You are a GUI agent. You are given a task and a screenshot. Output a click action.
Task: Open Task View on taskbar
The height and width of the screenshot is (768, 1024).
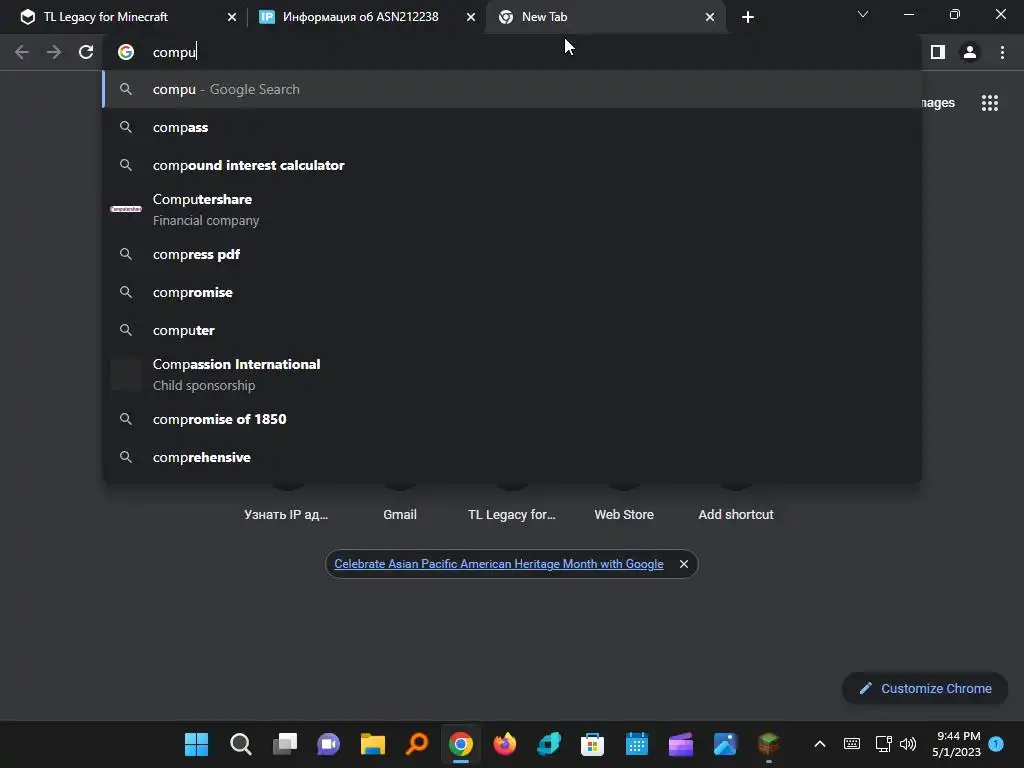(285, 744)
